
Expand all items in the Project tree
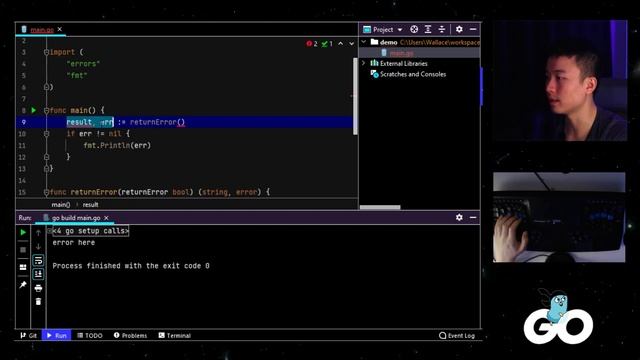pos(428,29)
